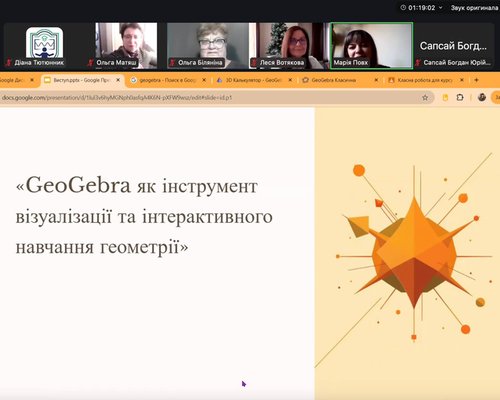The height and width of the screenshot is (400, 500).
Task: Click the GeoGebra 3D favicon on Калькулятор tab
Action: coord(219,80)
